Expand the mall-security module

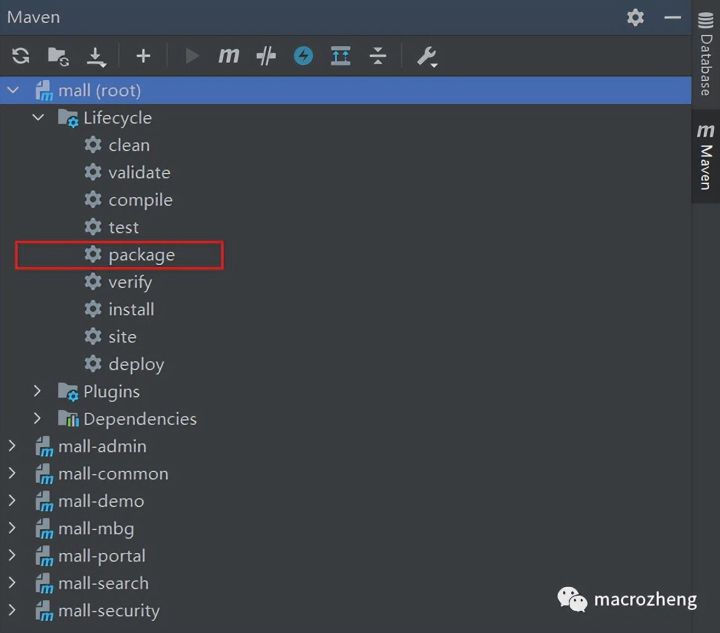(x=12, y=610)
